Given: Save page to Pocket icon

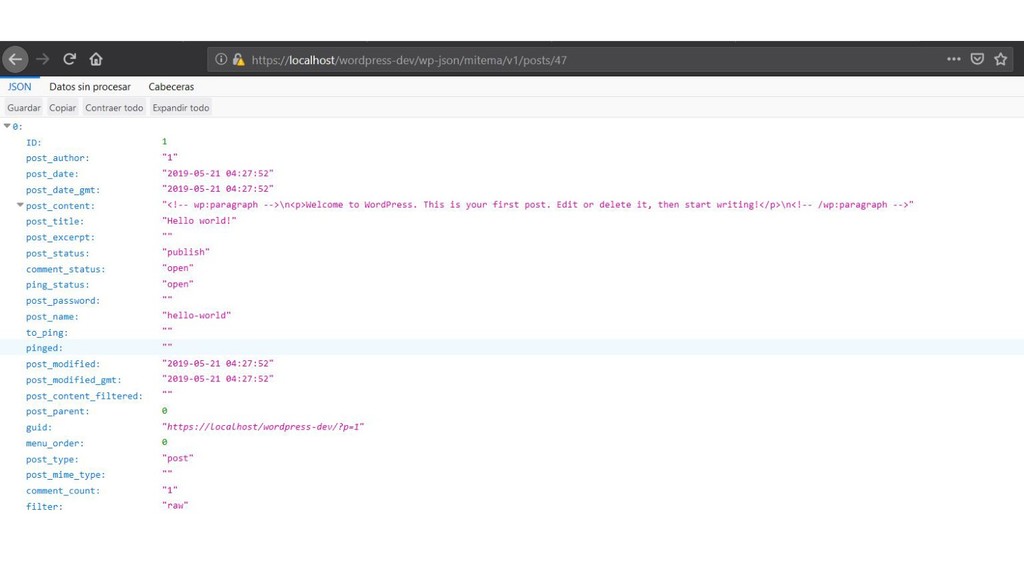Looking at the screenshot, I should [977, 59].
